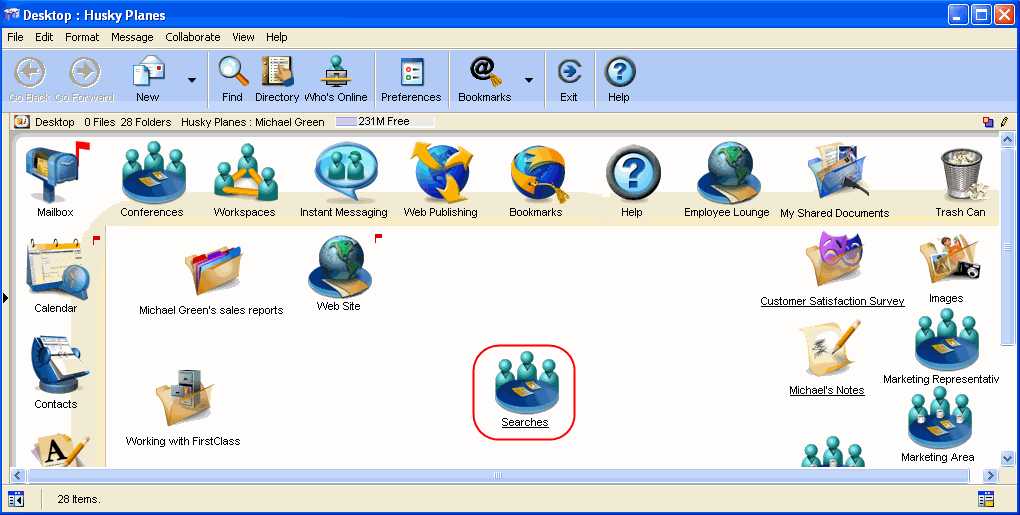Click the Directory toolbar button
Viewport: 1020px width, 515px height.
coord(277,78)
